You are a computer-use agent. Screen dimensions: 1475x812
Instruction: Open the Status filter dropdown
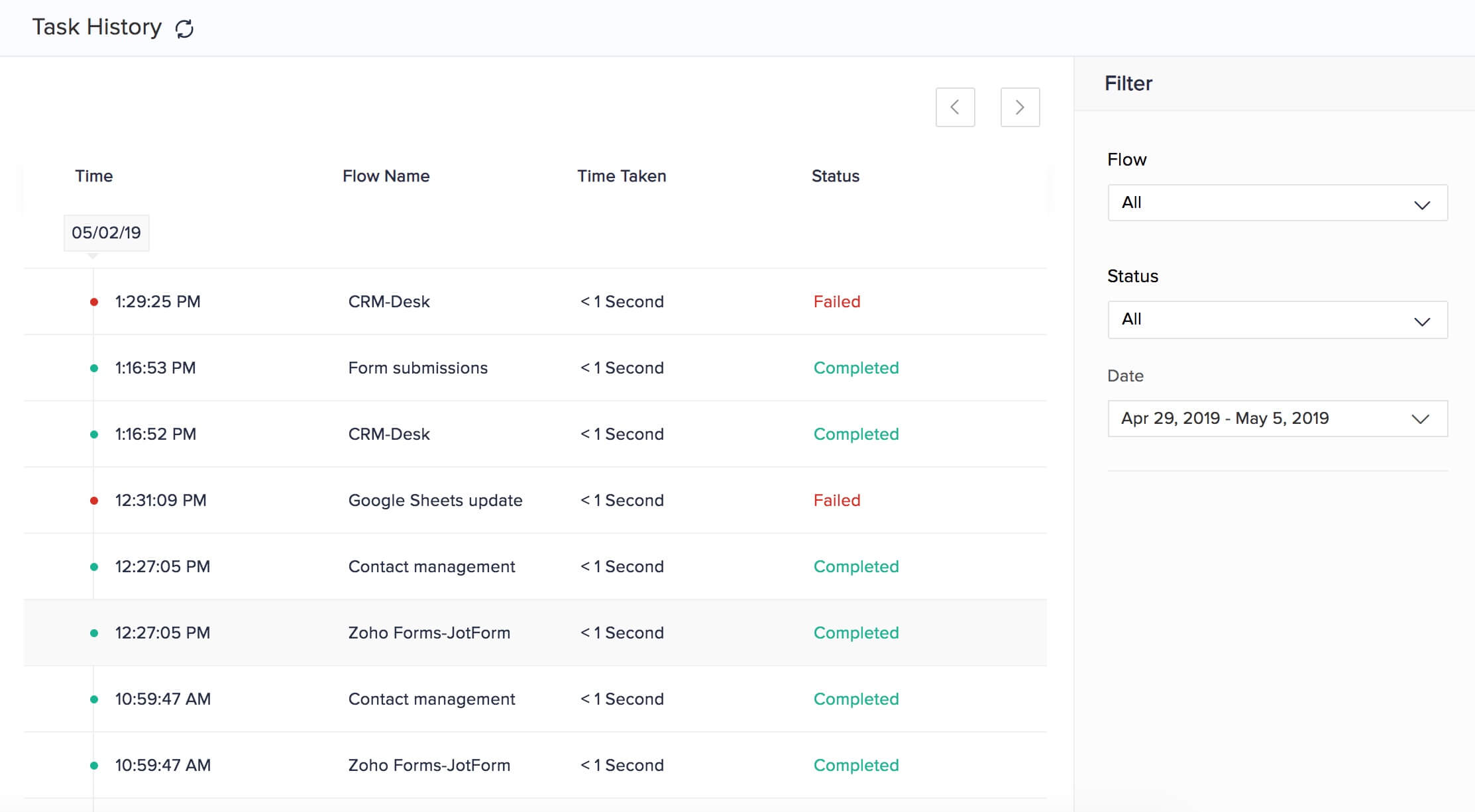click(1278, 320)
